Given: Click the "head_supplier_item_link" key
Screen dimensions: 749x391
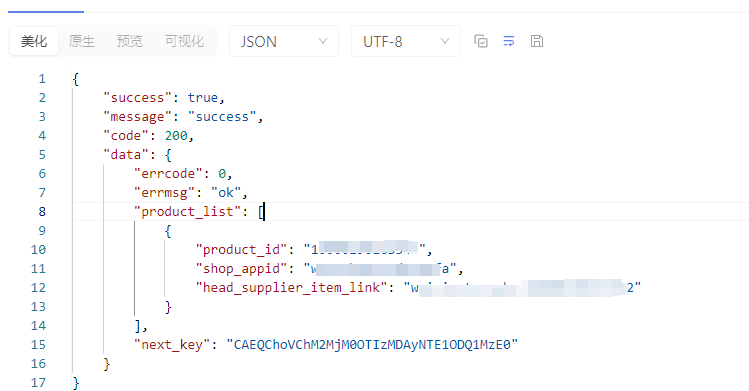Looking at the screenshot, I should 291,287.
